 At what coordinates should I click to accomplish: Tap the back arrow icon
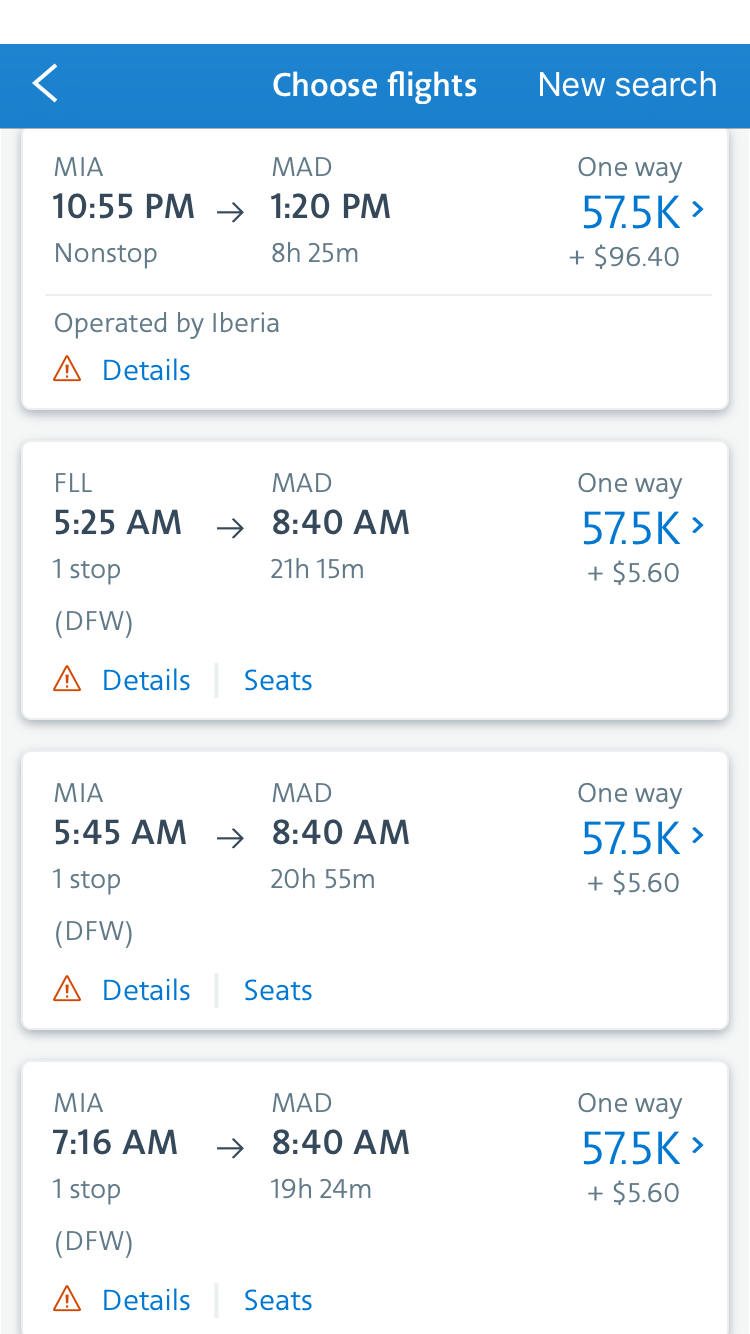point(46,84)
